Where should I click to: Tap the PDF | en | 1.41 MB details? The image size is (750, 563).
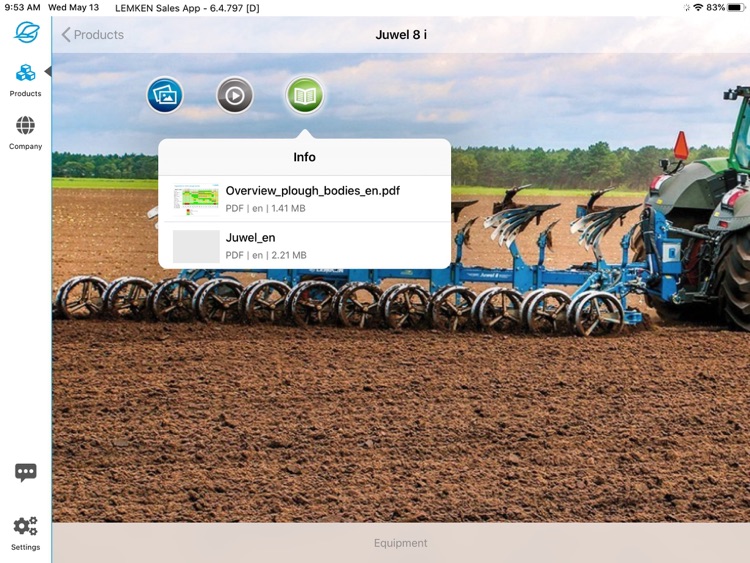point(265,208)
